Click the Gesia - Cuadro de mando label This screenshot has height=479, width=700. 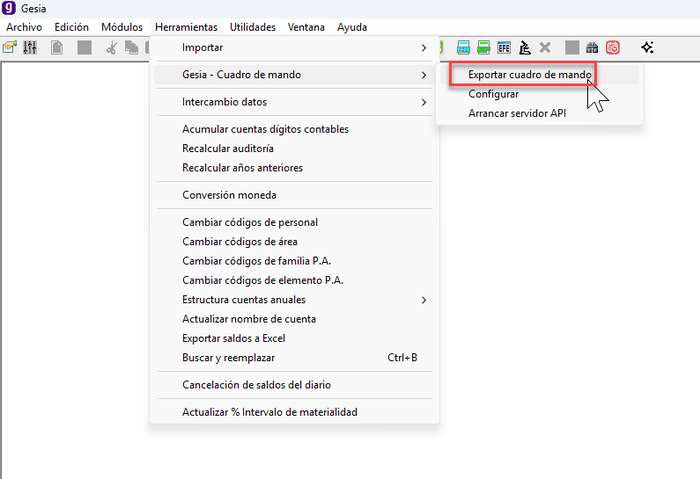click(x=242, y=75)
